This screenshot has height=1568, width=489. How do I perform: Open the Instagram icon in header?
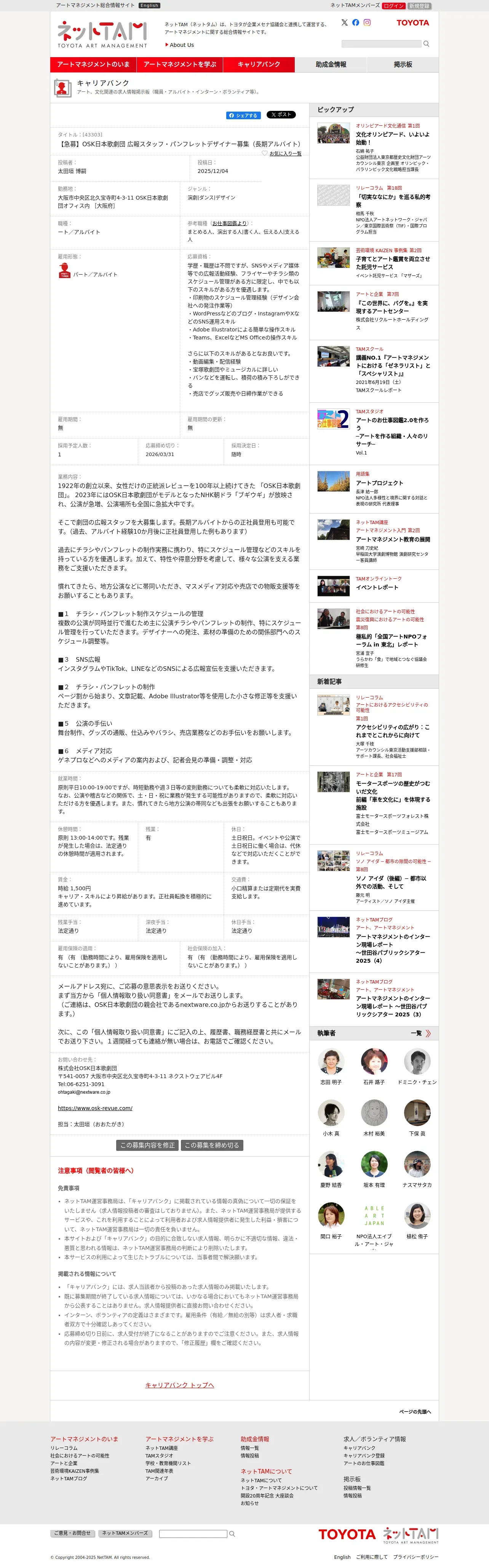[x=367, y=22]
